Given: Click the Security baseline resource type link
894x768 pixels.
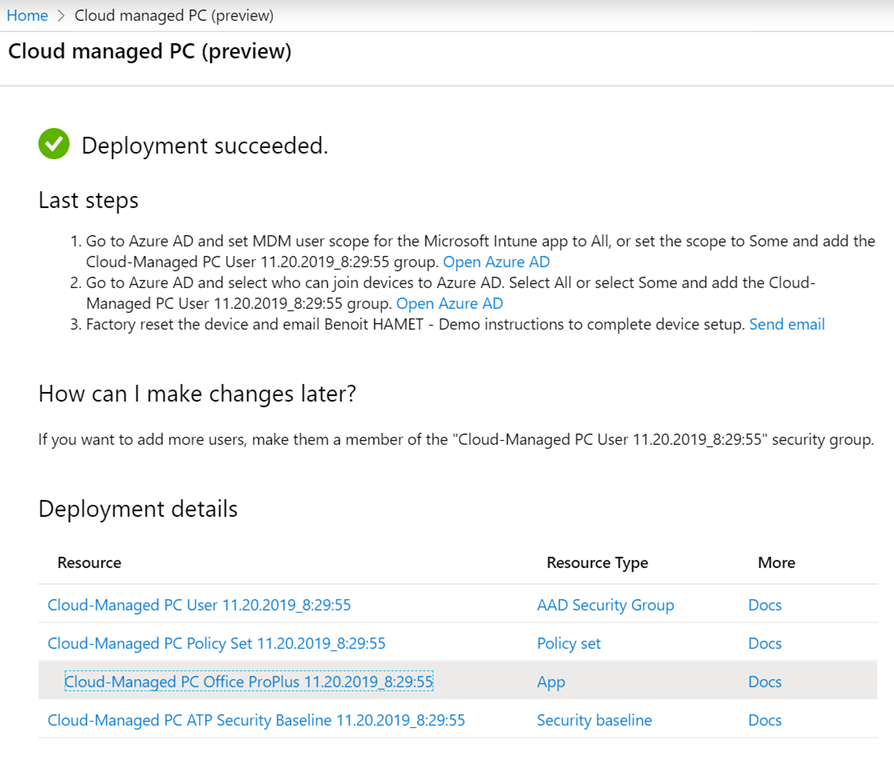Looking at the screenshot, I should pos(594,720).
